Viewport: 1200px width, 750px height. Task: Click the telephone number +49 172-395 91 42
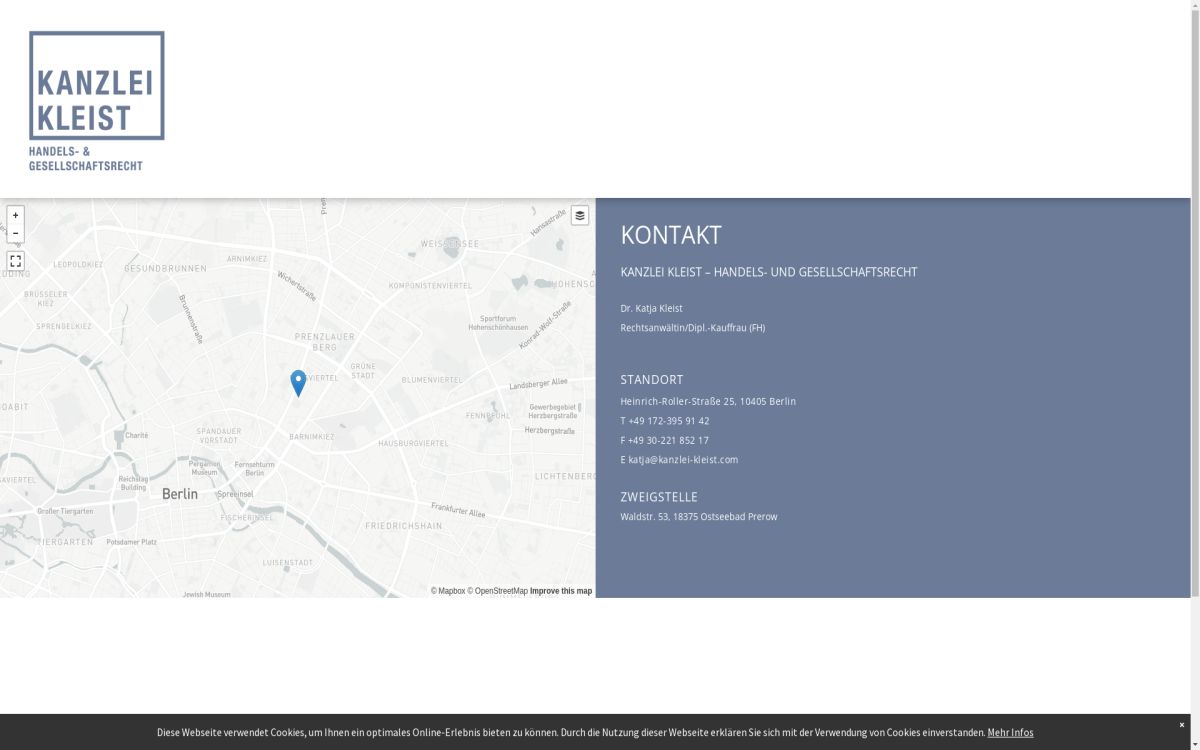coord(668,421)
